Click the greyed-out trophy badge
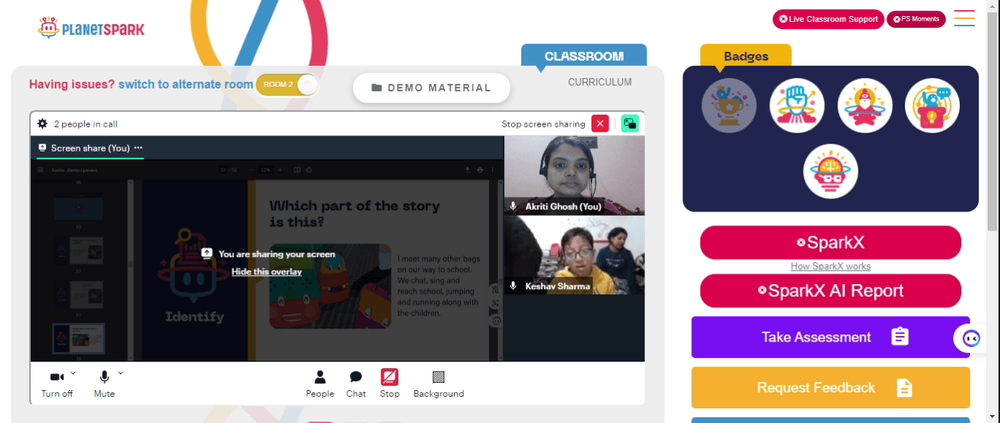The height and width of the screenshot is (423, 1000). click(x=729, y=105)
